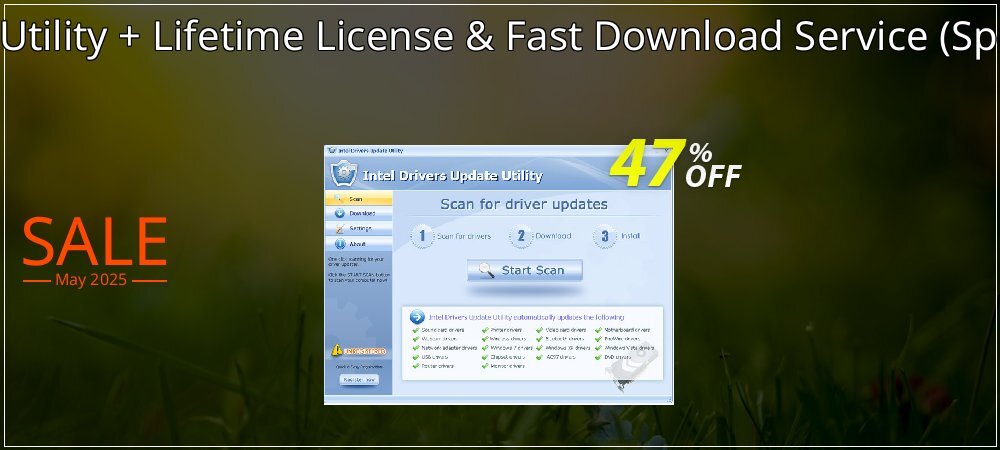Click the orange SALE text
The height and width of the screenshot is (450, 1000).
(x=95, y=242)
